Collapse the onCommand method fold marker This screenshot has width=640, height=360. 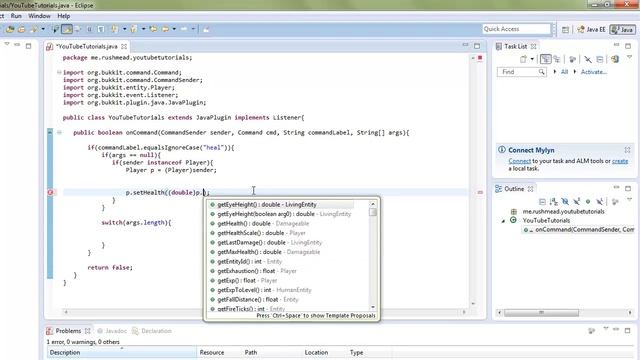[x=59, y=132]
